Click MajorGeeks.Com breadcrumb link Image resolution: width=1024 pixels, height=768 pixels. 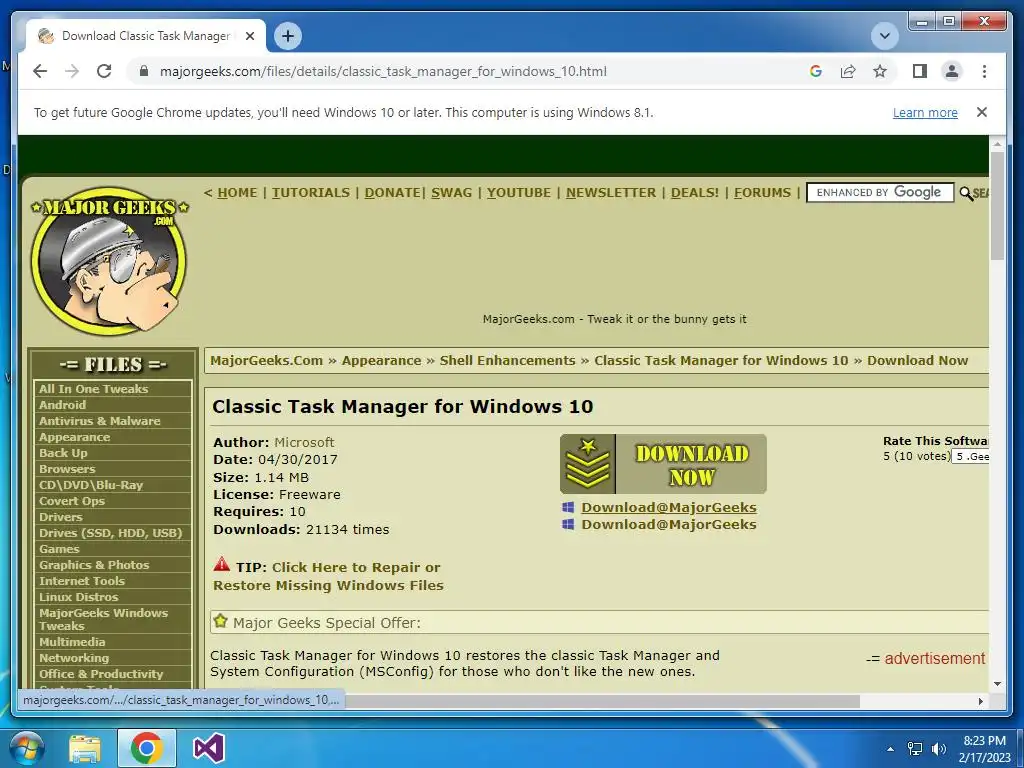pos(266,360)
